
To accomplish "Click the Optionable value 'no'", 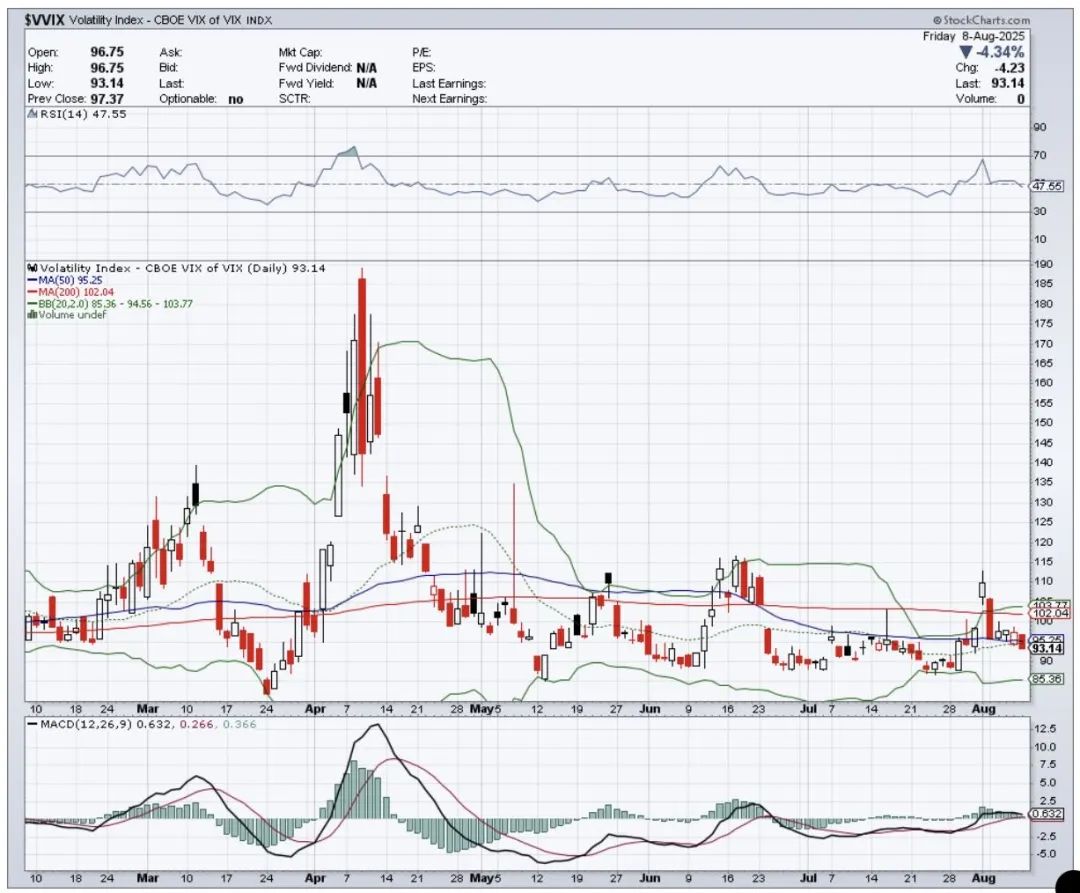I will (236, 99).
